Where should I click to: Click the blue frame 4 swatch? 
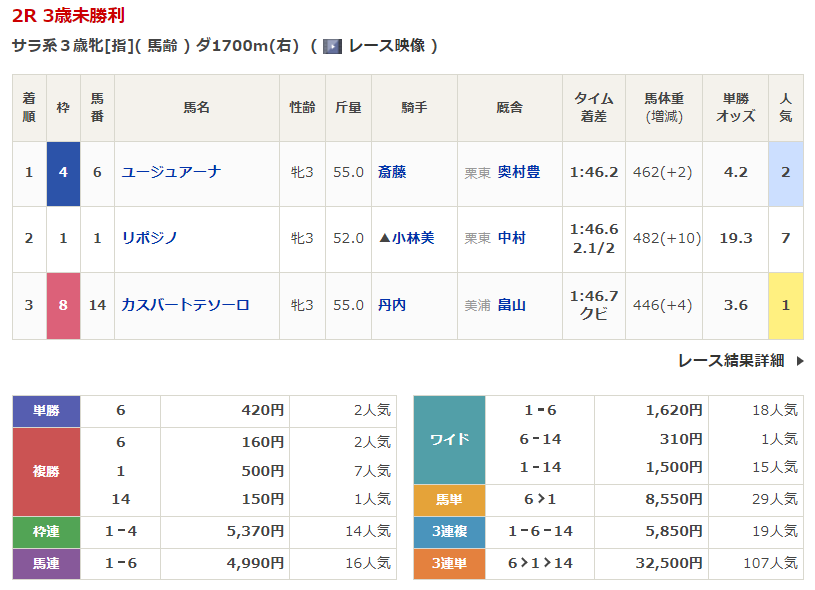(63, 173)
